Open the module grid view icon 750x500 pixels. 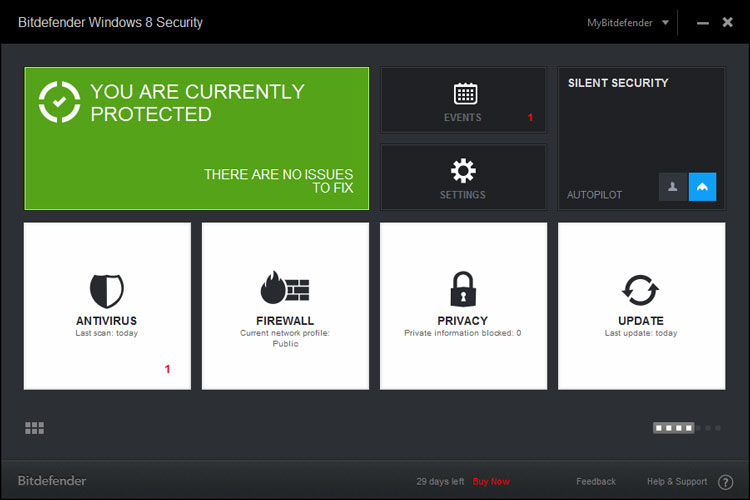[34, 428]
